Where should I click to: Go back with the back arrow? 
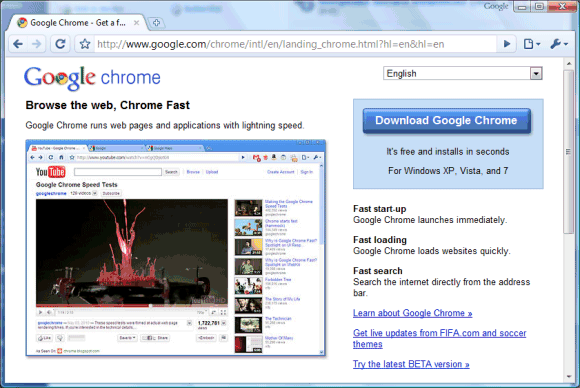[18, 44]
